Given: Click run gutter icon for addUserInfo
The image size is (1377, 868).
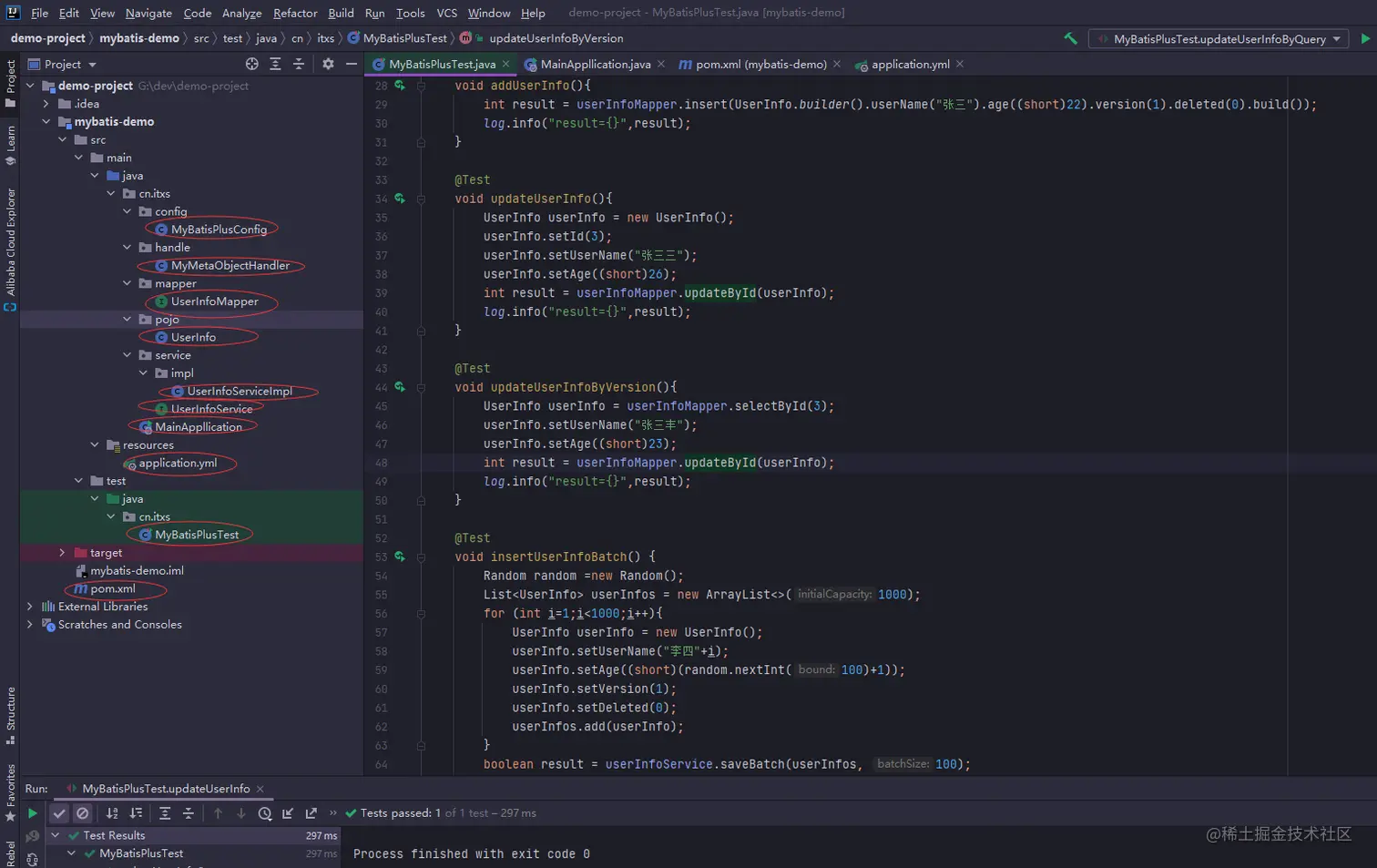Looking at the screenshot, I should [x=400, y=85].
